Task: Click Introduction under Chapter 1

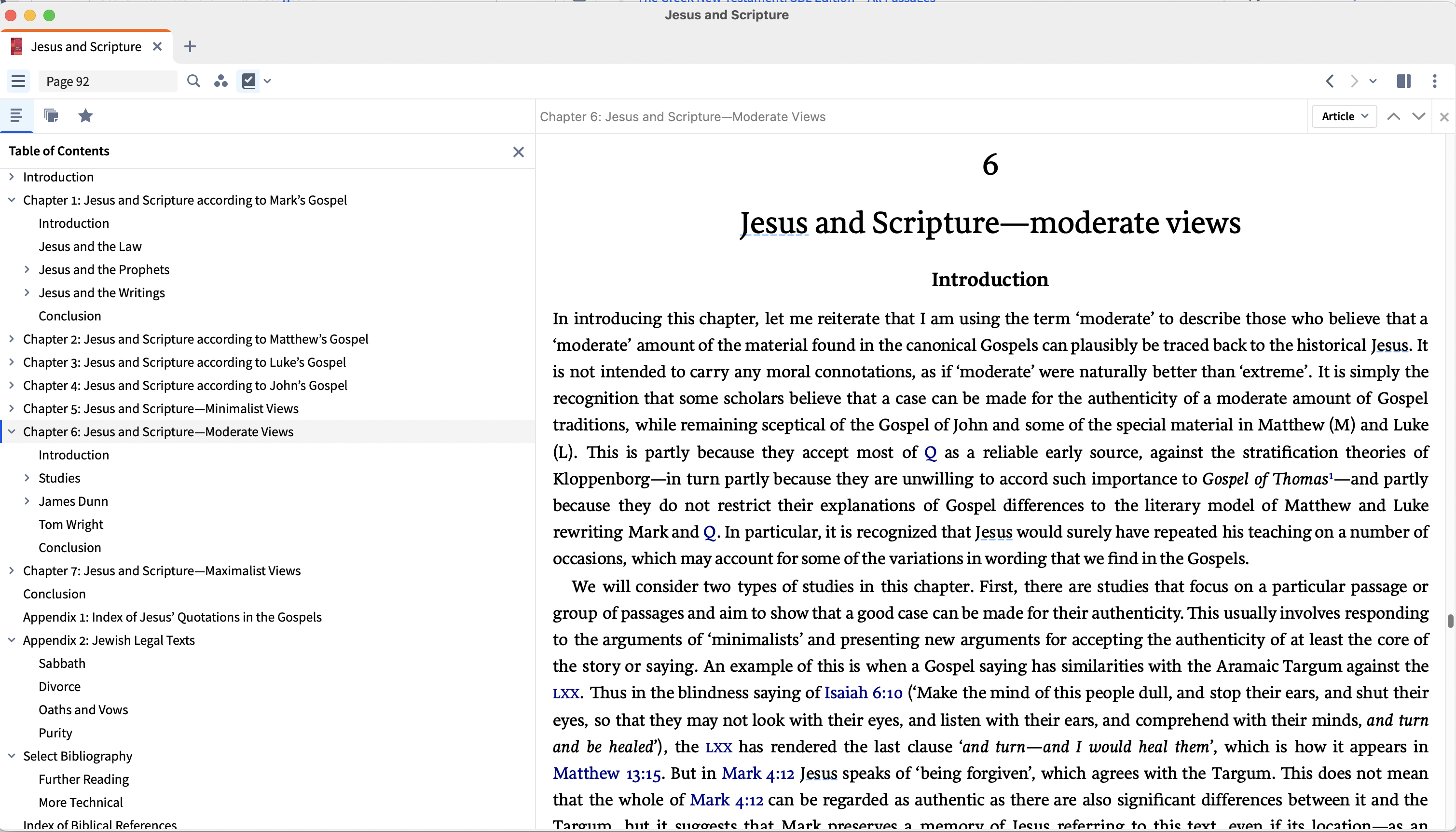Action: click(74, 223)
